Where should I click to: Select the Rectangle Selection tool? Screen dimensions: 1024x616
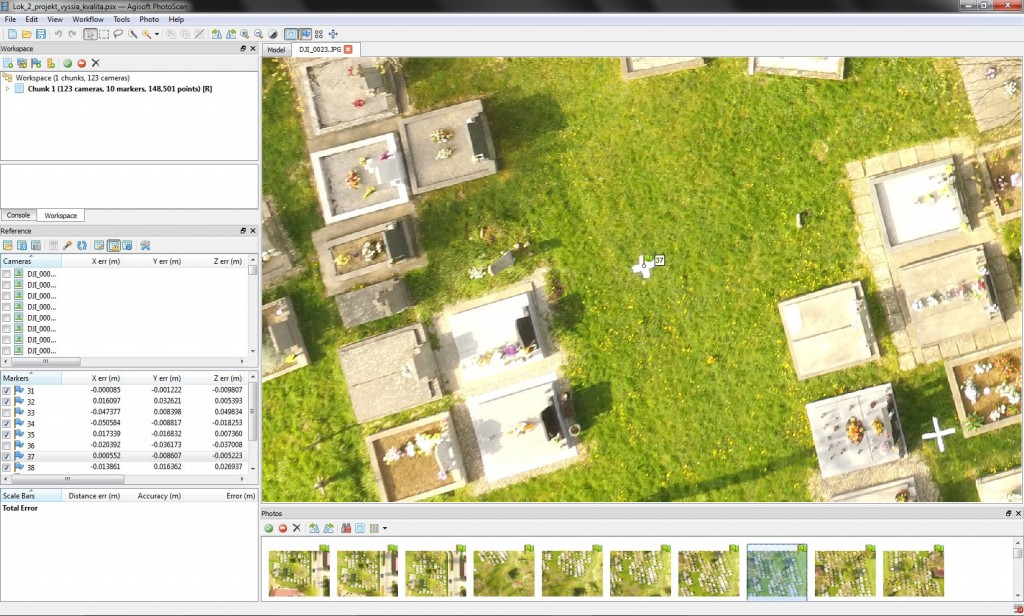(x=104, y=34)
